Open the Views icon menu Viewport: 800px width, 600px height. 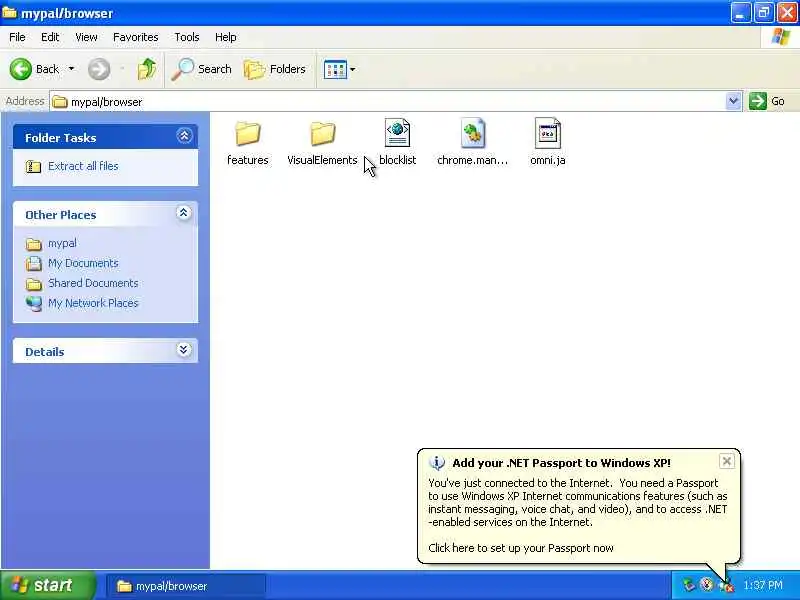(335, 69)
